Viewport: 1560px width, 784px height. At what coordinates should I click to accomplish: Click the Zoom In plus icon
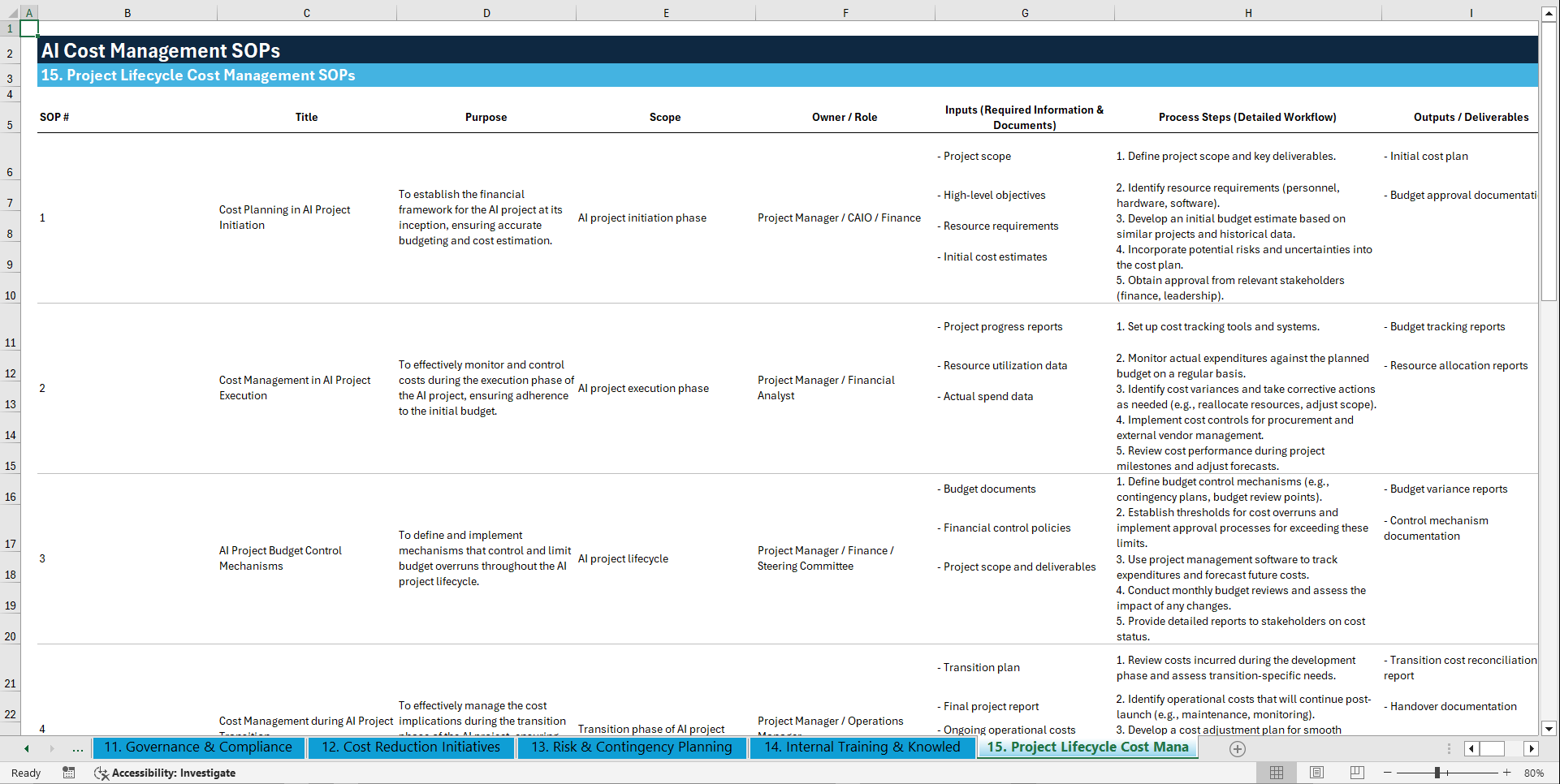coord(1507,773)
